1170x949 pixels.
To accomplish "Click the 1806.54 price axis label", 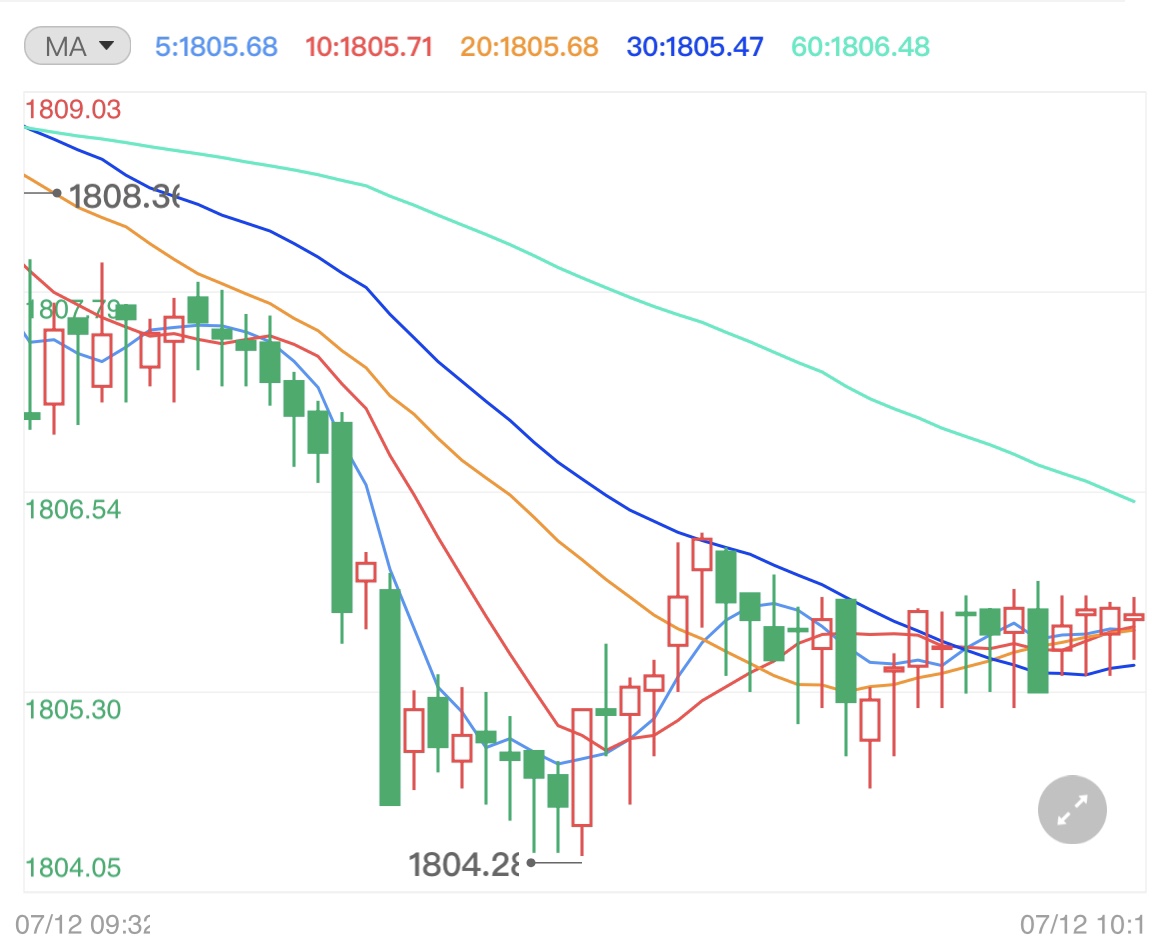I will click(x=72, y=510).
